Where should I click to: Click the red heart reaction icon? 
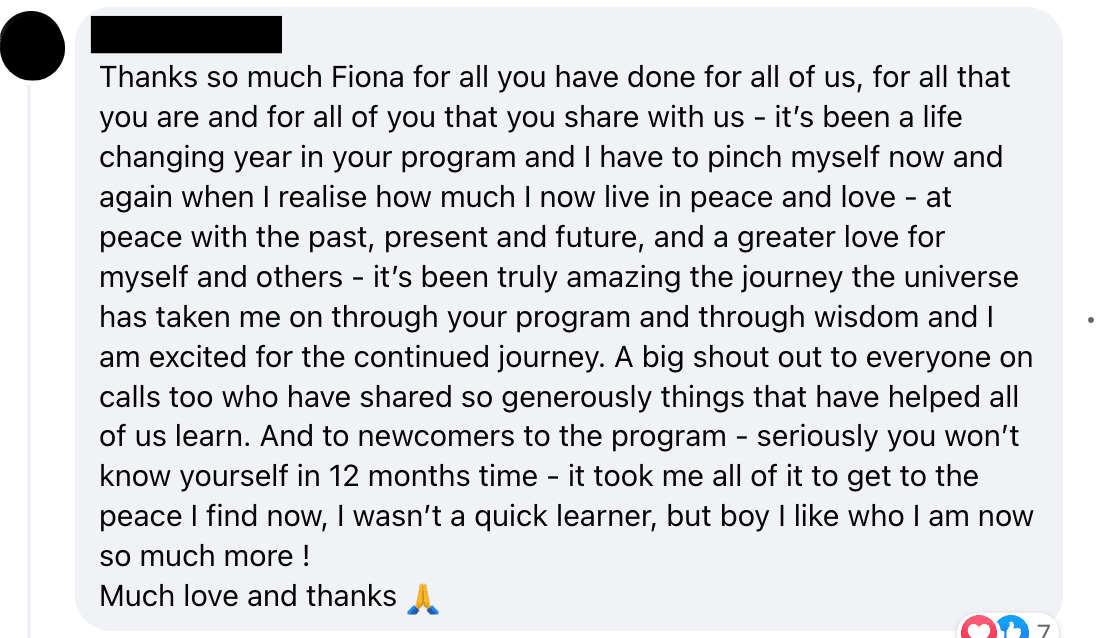(978, 629)
